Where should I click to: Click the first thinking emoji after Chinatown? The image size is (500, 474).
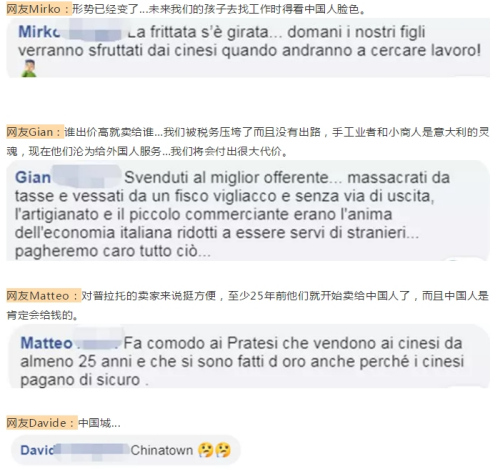(206, 450)
